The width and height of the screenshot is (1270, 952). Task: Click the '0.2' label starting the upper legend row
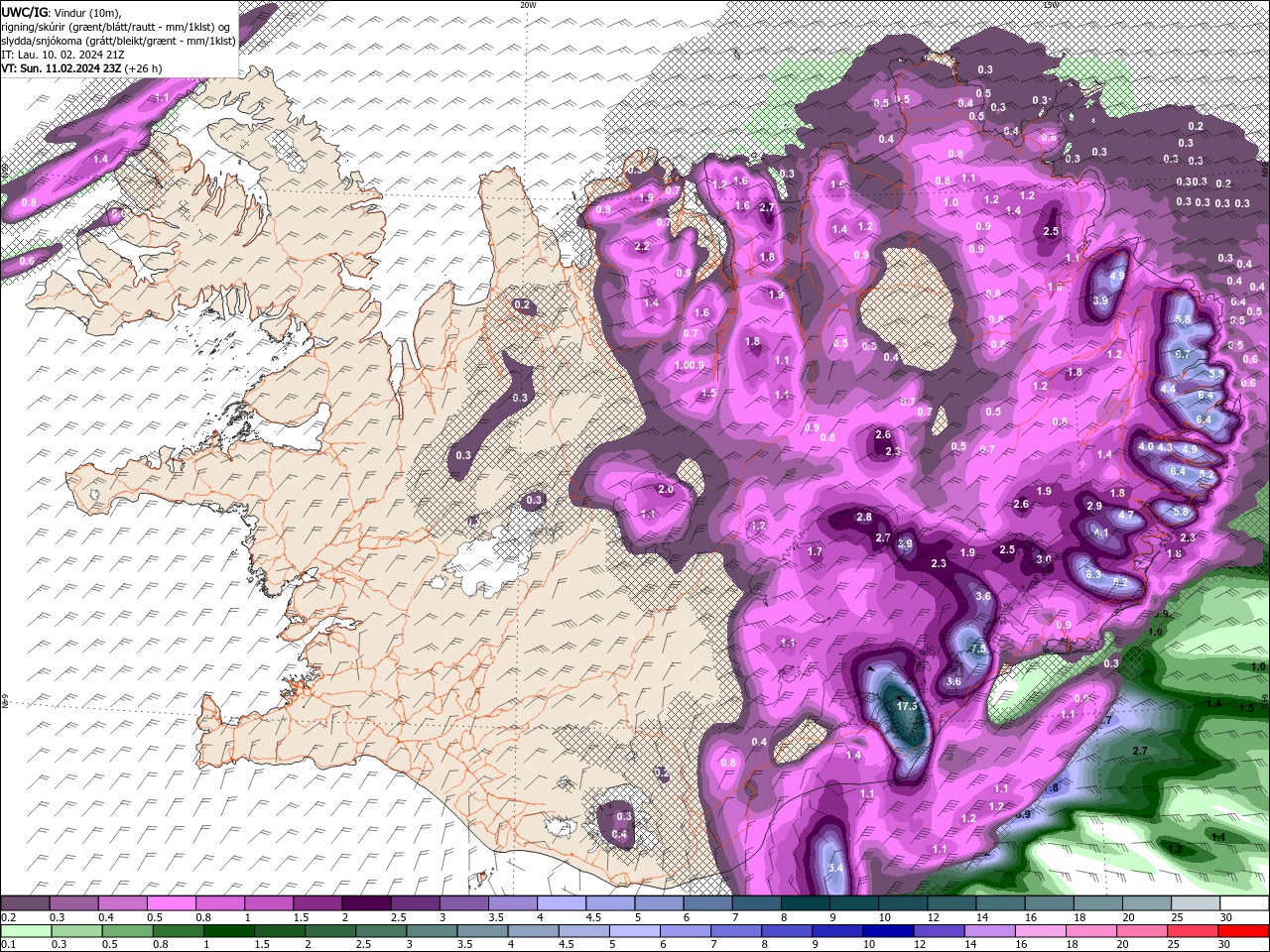(x=9, y=917)
